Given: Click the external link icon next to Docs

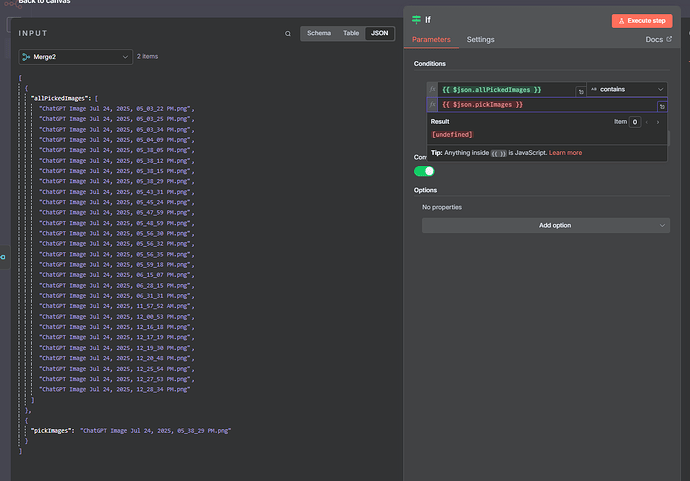Looking at the screenshot, I should coord(669,39).
